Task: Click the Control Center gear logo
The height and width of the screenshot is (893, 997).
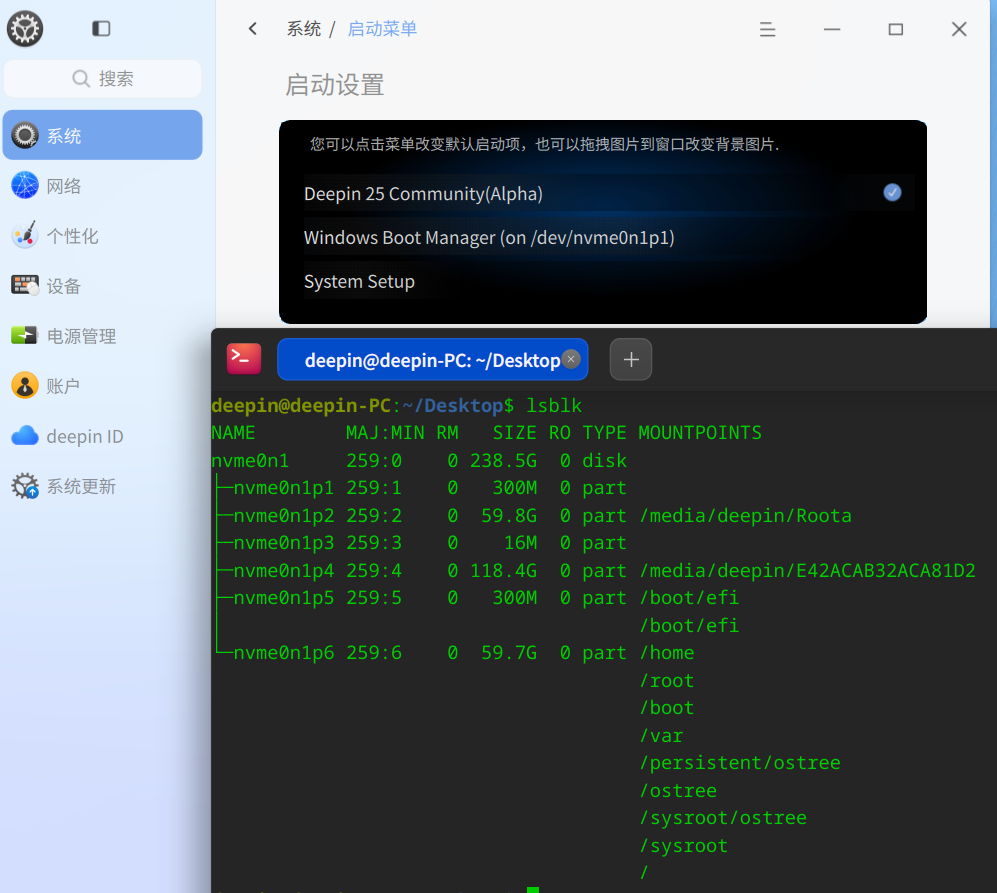Action: (25, 29)
